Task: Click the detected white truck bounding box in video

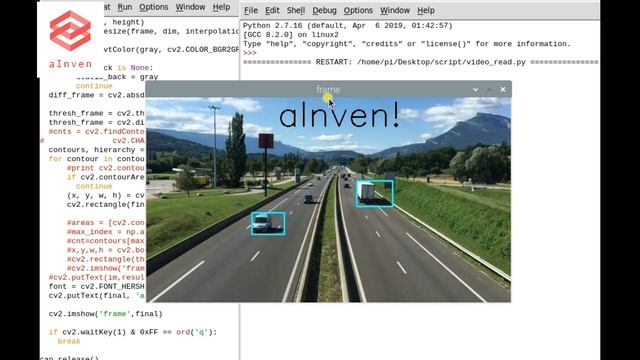Action: tap(374, 193)
